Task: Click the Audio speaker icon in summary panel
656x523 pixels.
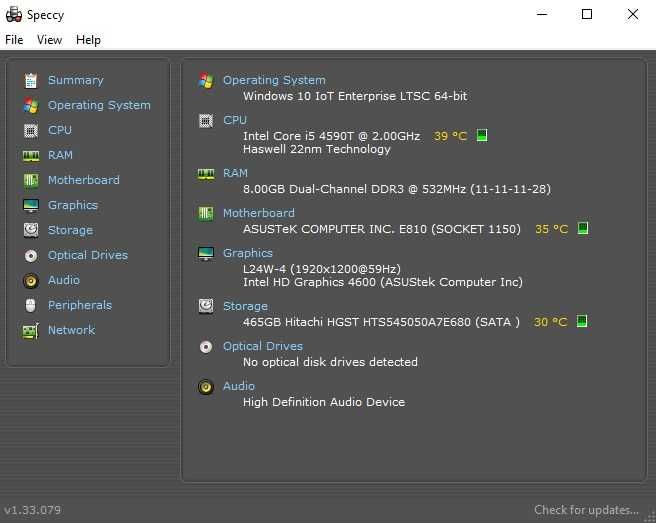Action: (206, 387)
